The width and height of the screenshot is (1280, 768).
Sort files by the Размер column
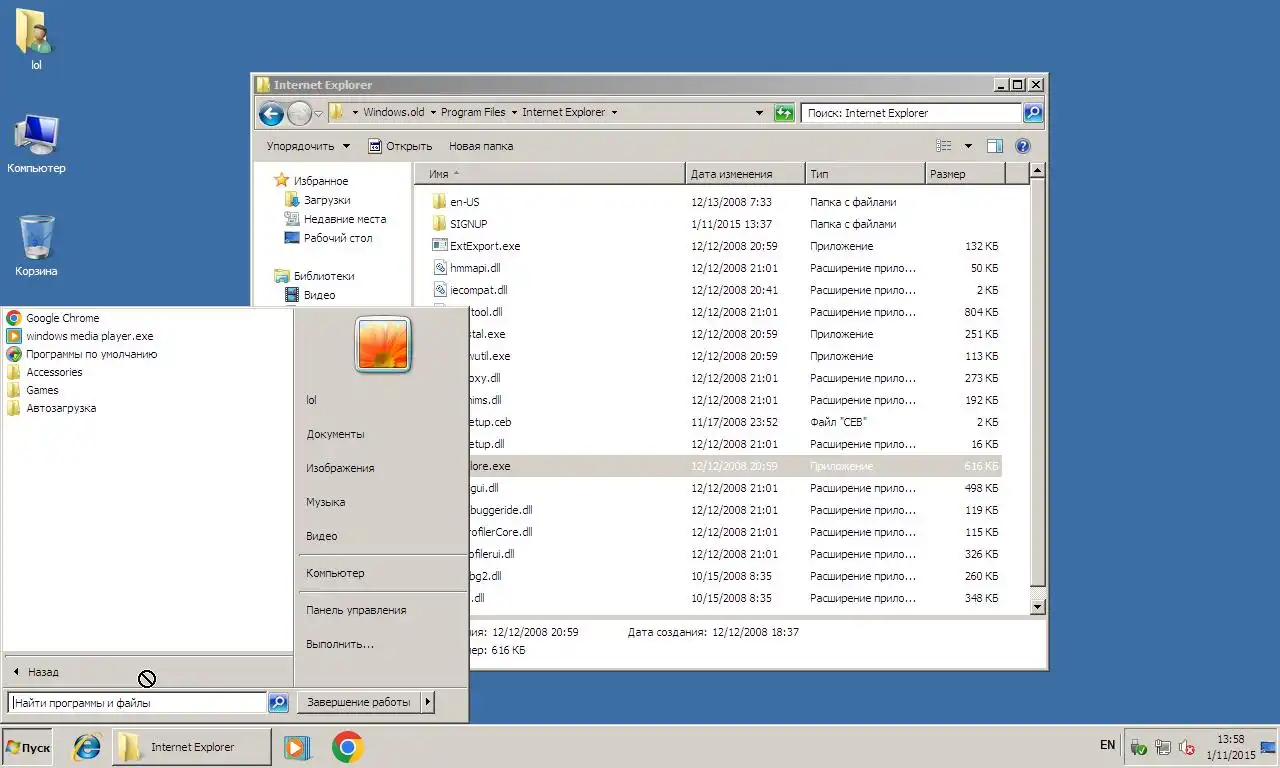pos(964,174)
